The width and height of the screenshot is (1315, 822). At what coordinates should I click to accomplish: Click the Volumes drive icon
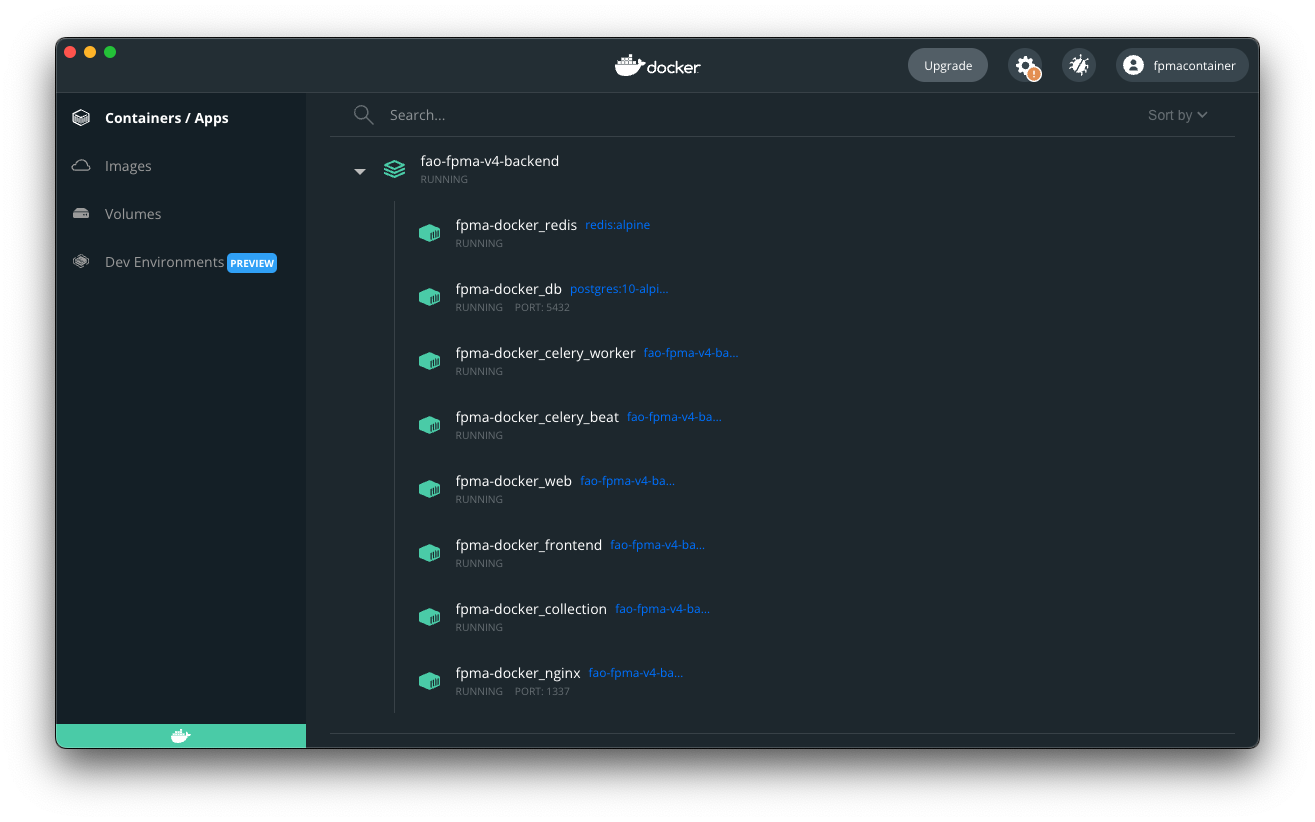pos(81,214)
